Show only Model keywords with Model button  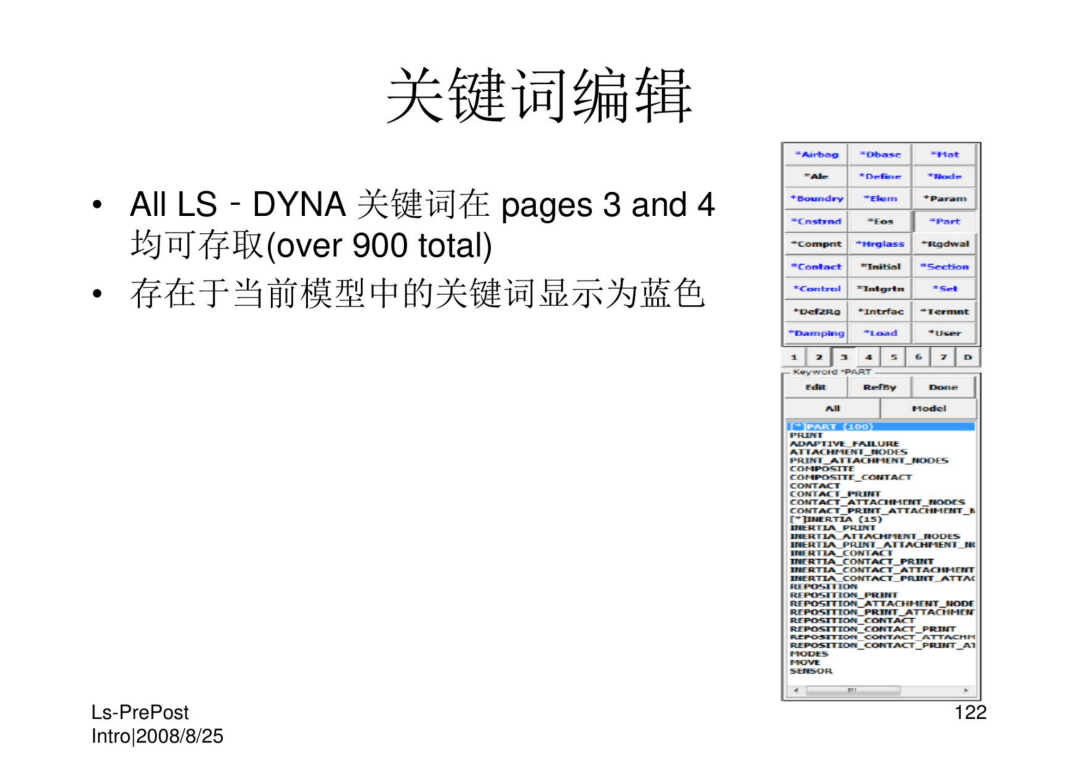tap(928, 408)
